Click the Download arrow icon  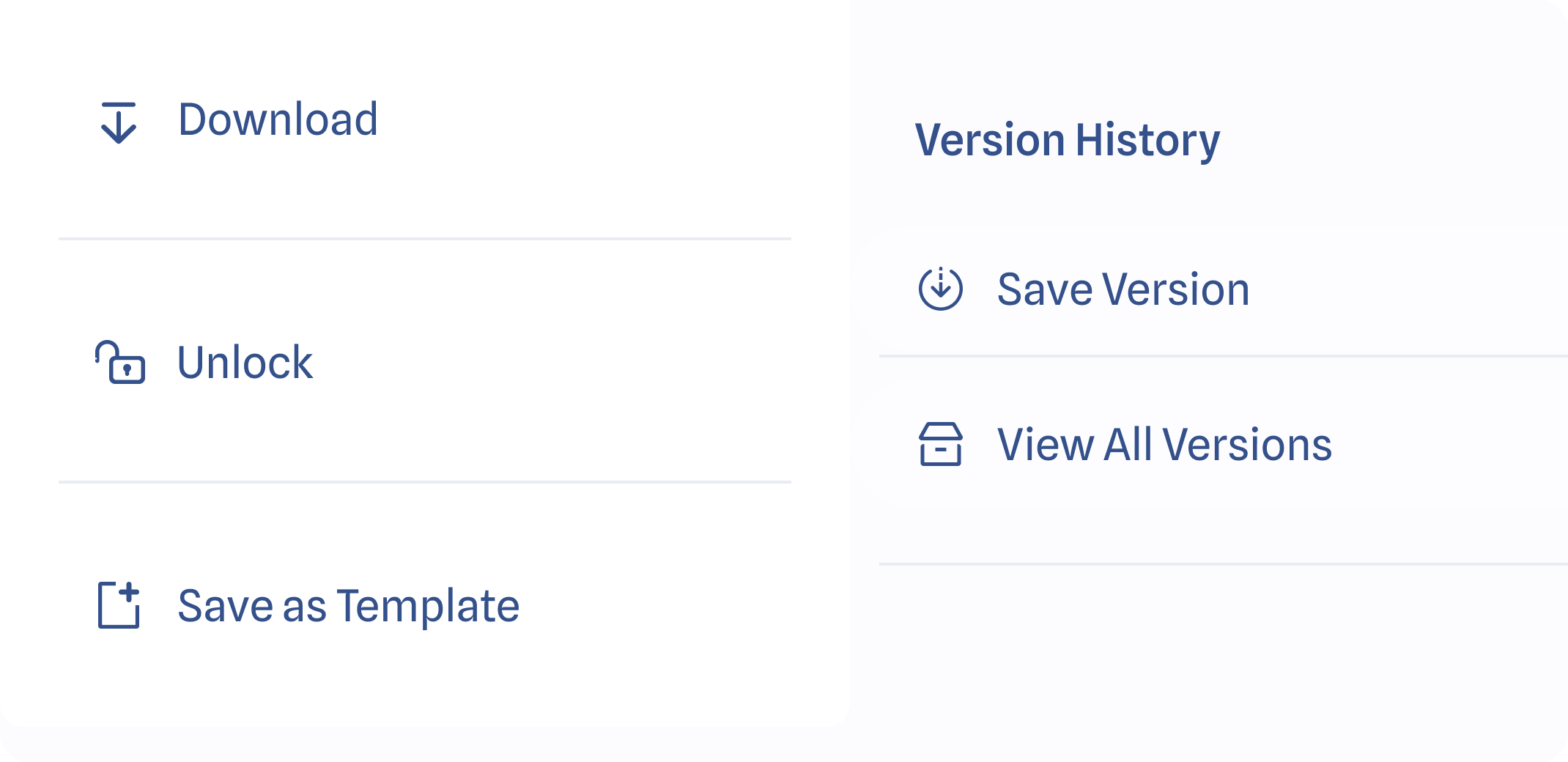pos(118,122)
